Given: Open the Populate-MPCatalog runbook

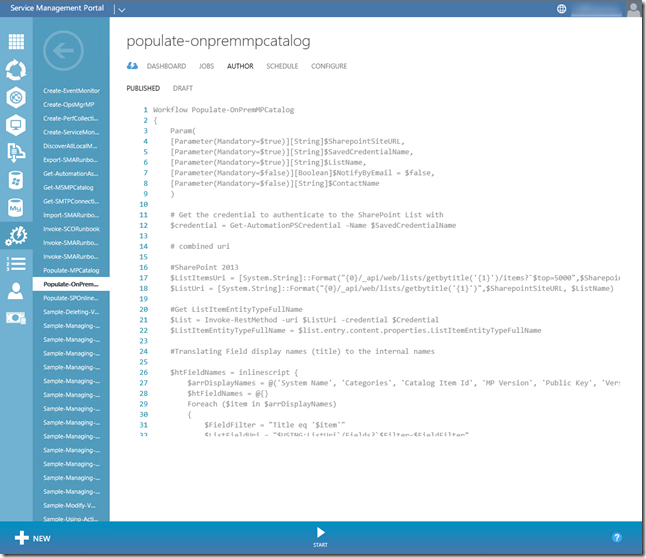Looking at the screenshot, I should [71, 271].
